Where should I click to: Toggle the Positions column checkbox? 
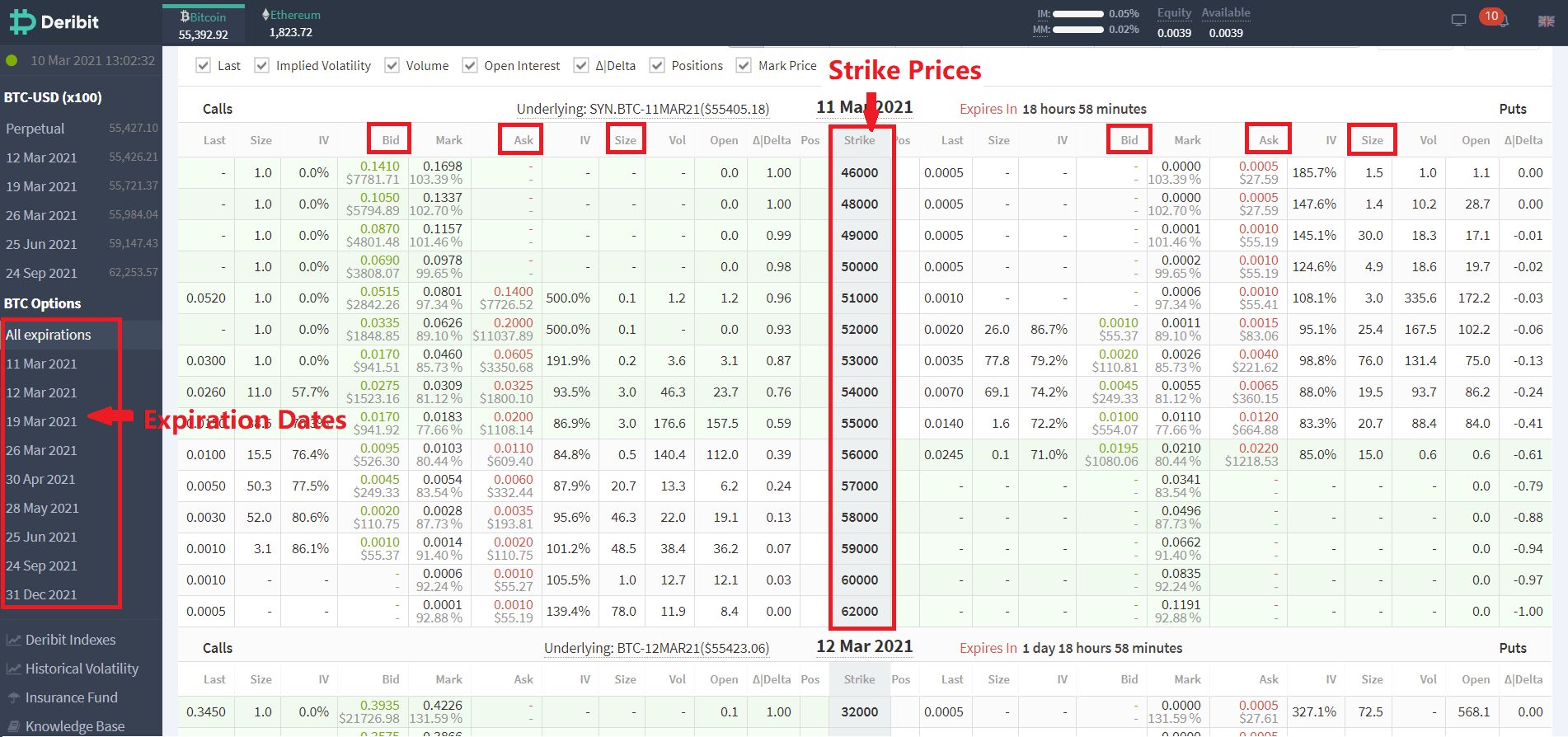tap(657, 66)
